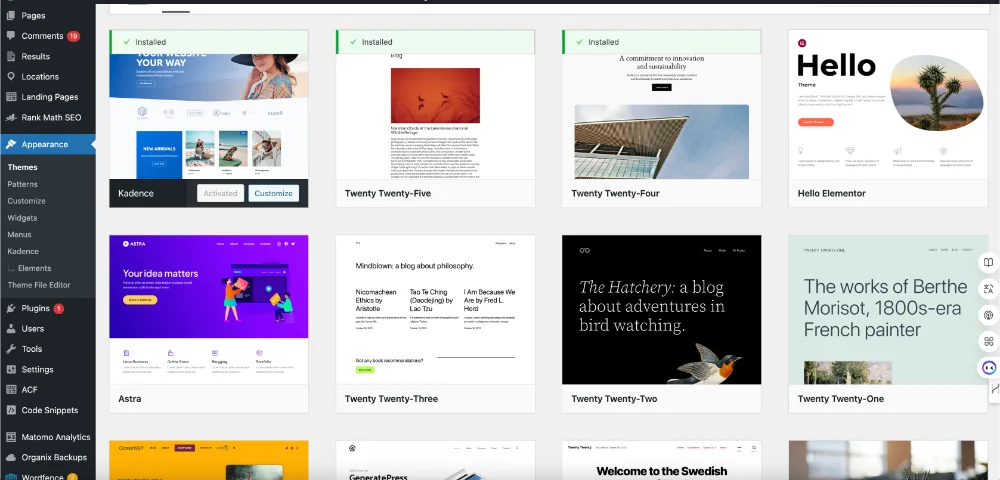Image resolution: width=1000 pixels, height=480 pixels.
Task: Open the 'Welcome to the Swedish' theme preview
Action: coord(661,460)
